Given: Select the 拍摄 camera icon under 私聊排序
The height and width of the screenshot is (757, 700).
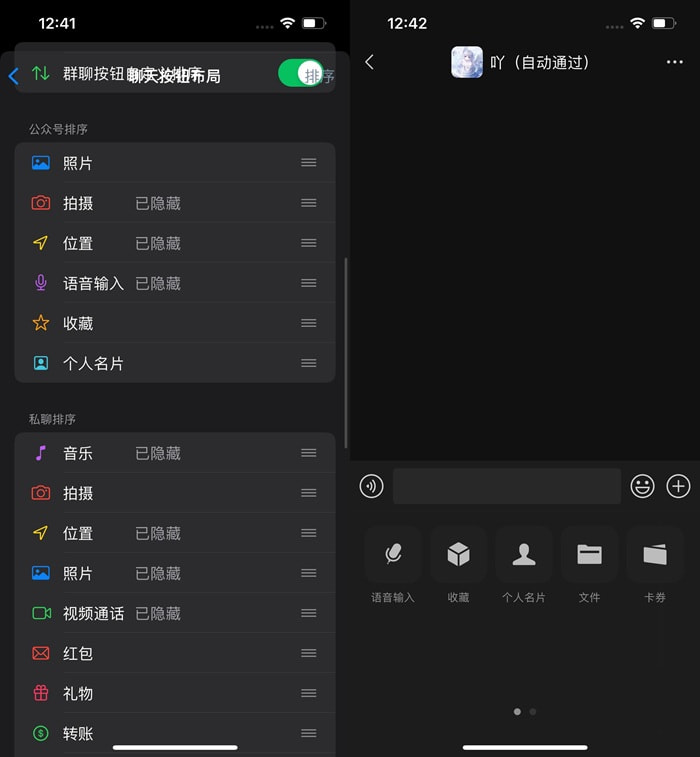Looking at the screenshot, I should tap(41, 493).
